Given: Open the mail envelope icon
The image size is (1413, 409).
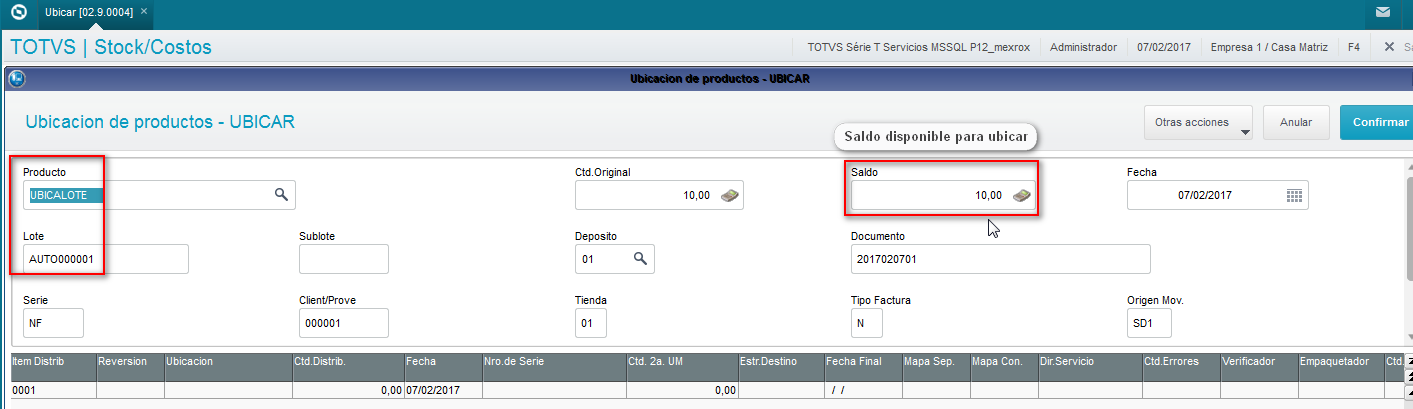Looking at the screenshot, I should [1383, 13].
